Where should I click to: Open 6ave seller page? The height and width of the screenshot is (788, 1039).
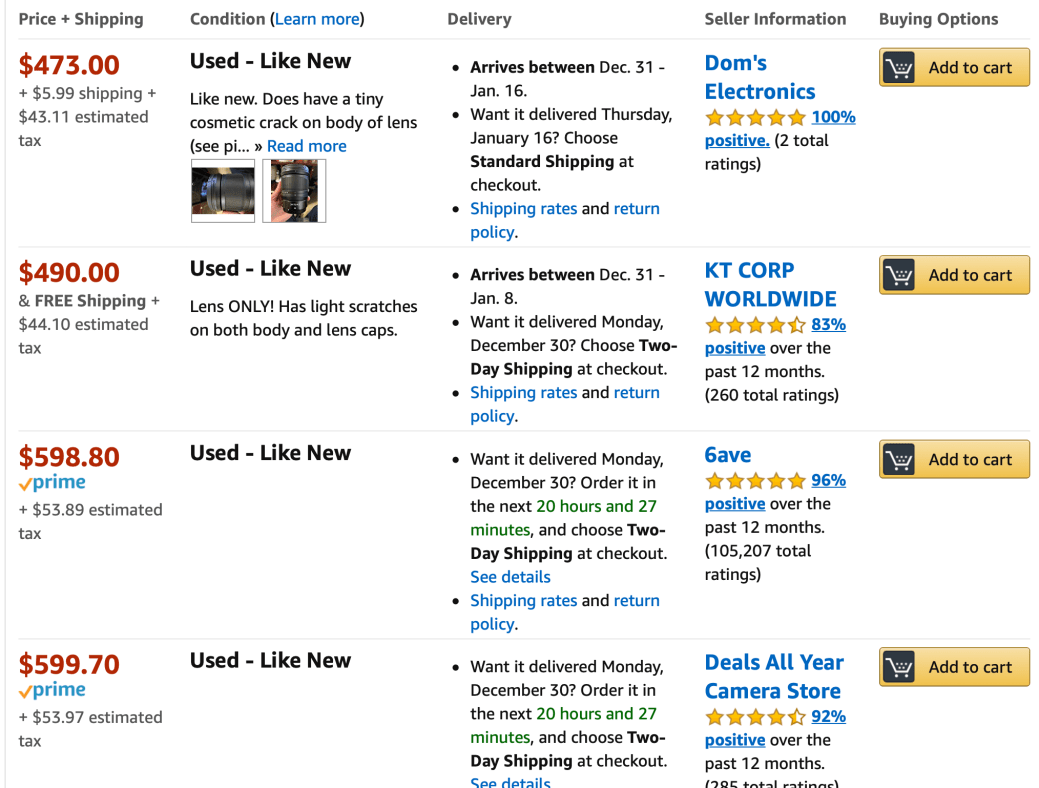tap(728, 455)
